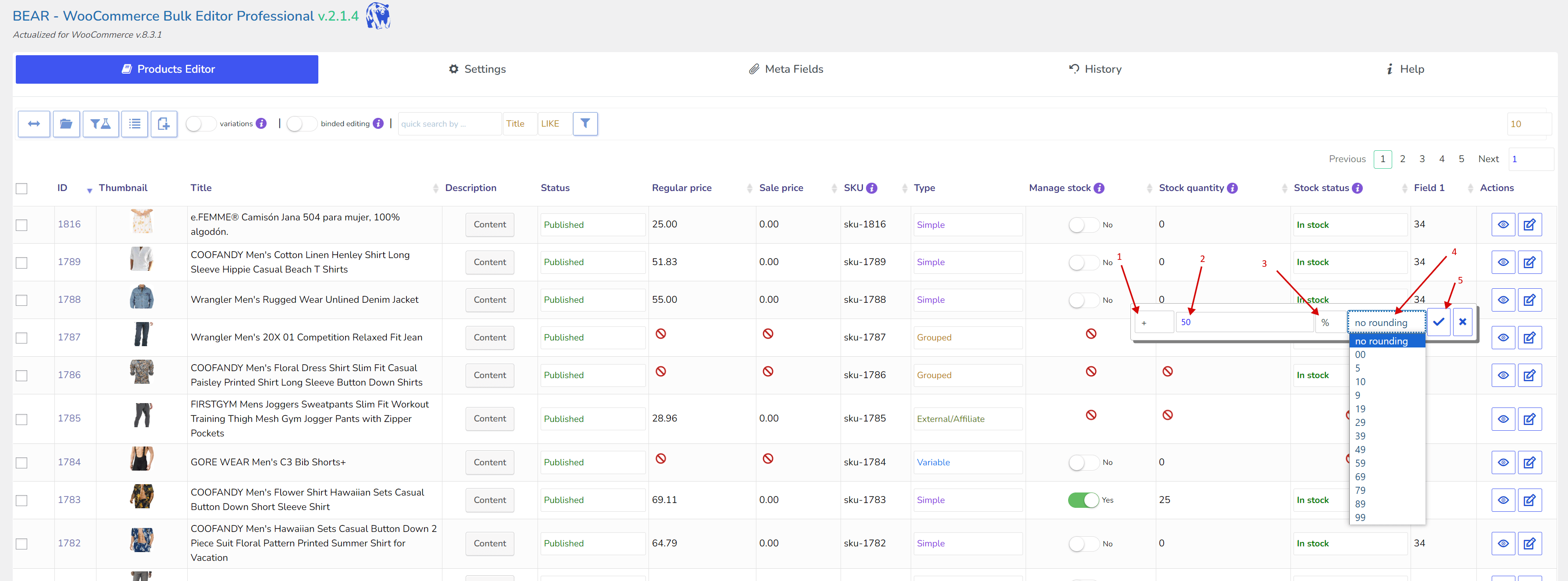Viewport: 1568px width, 581px height.
Task: View product 1816 with the eye icon
Action: click(x=1503, y=224)
